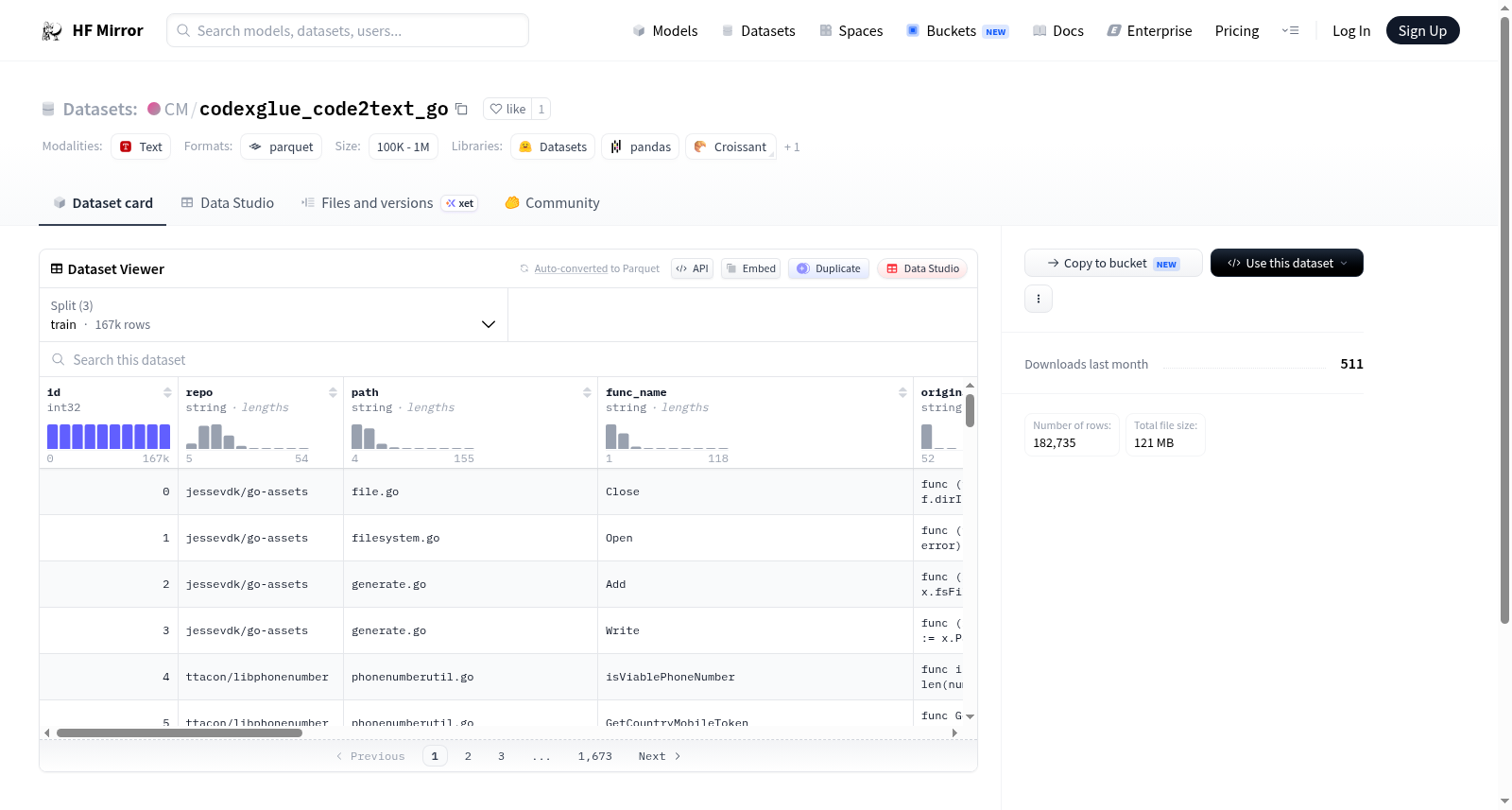This screenshot has width=1512, height=810.
Task: Click the cell 'filesystem.go'
Action: 471,538
